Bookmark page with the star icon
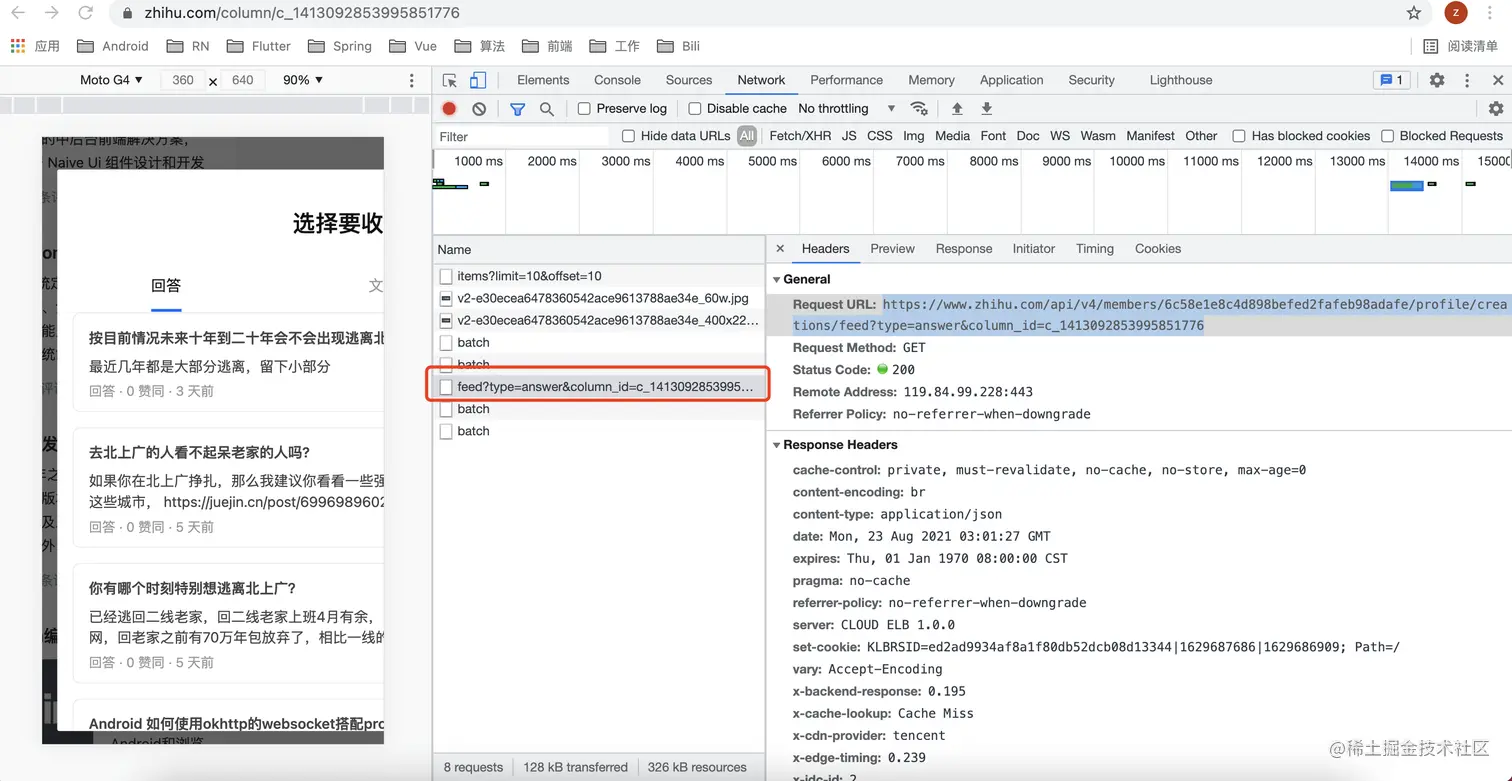The image size is (1512, 781). [1414, 13]
